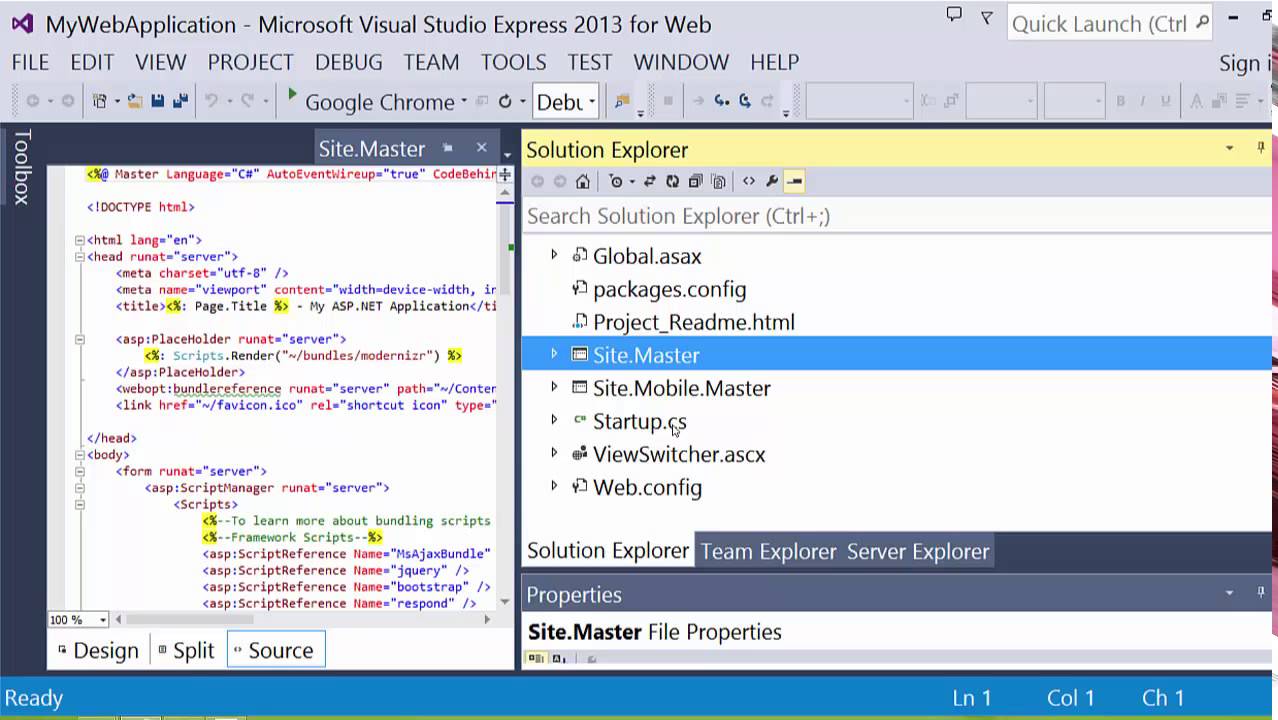Expand the Global.asax tree node
This screenshot has height=720, width=1278.
click(x=554, y=255)
